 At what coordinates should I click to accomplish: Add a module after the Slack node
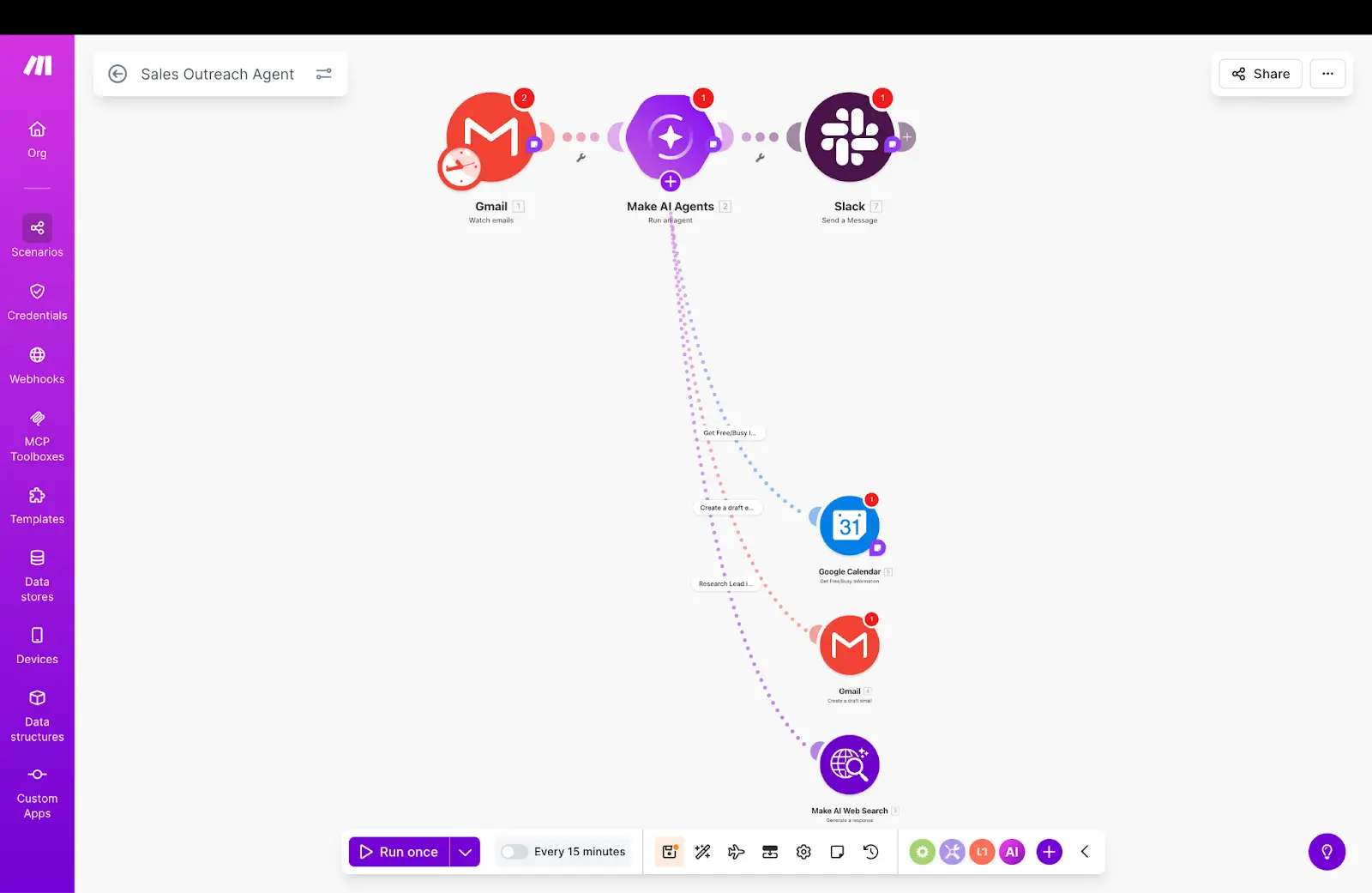click(906, 137)
